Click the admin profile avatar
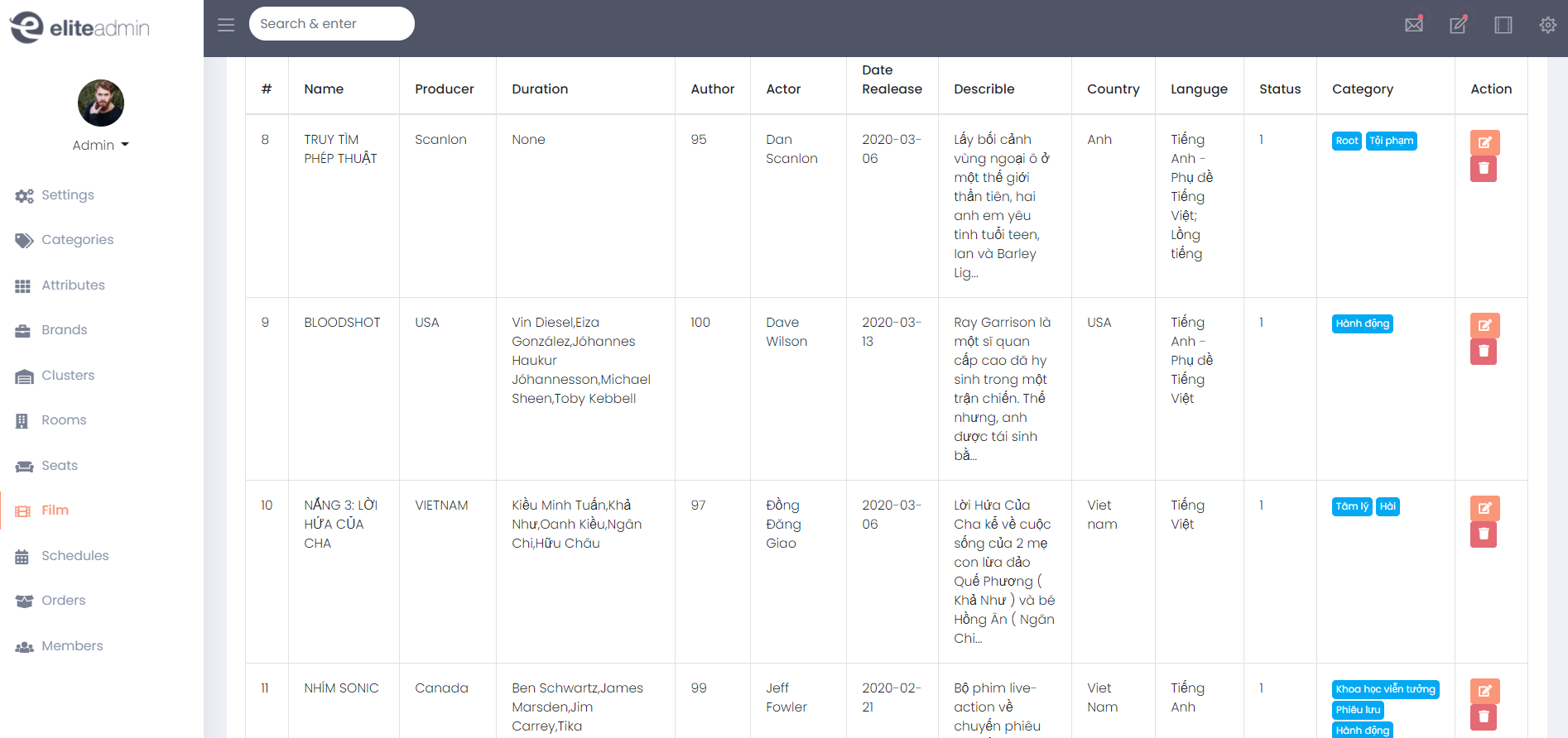1568x738 pixels. point(101,103)
